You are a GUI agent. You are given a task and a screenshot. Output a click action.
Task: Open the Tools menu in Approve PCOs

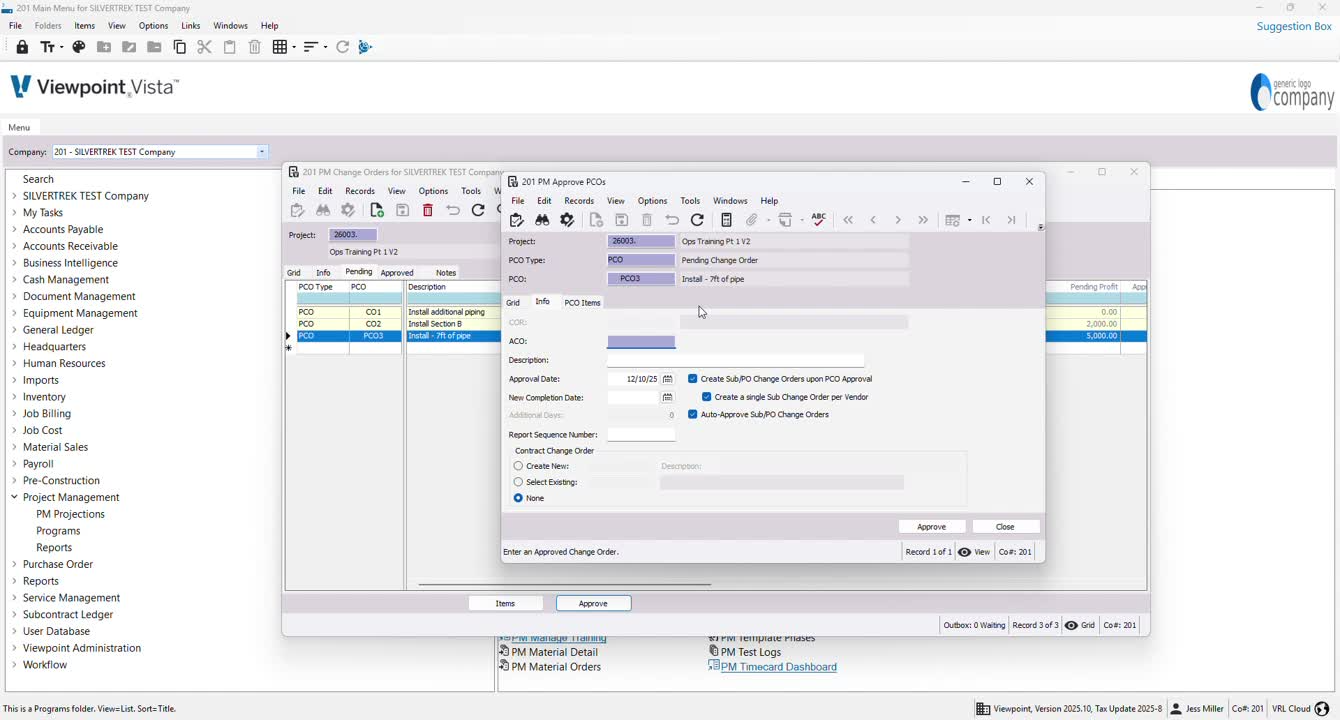pos(690,201)
